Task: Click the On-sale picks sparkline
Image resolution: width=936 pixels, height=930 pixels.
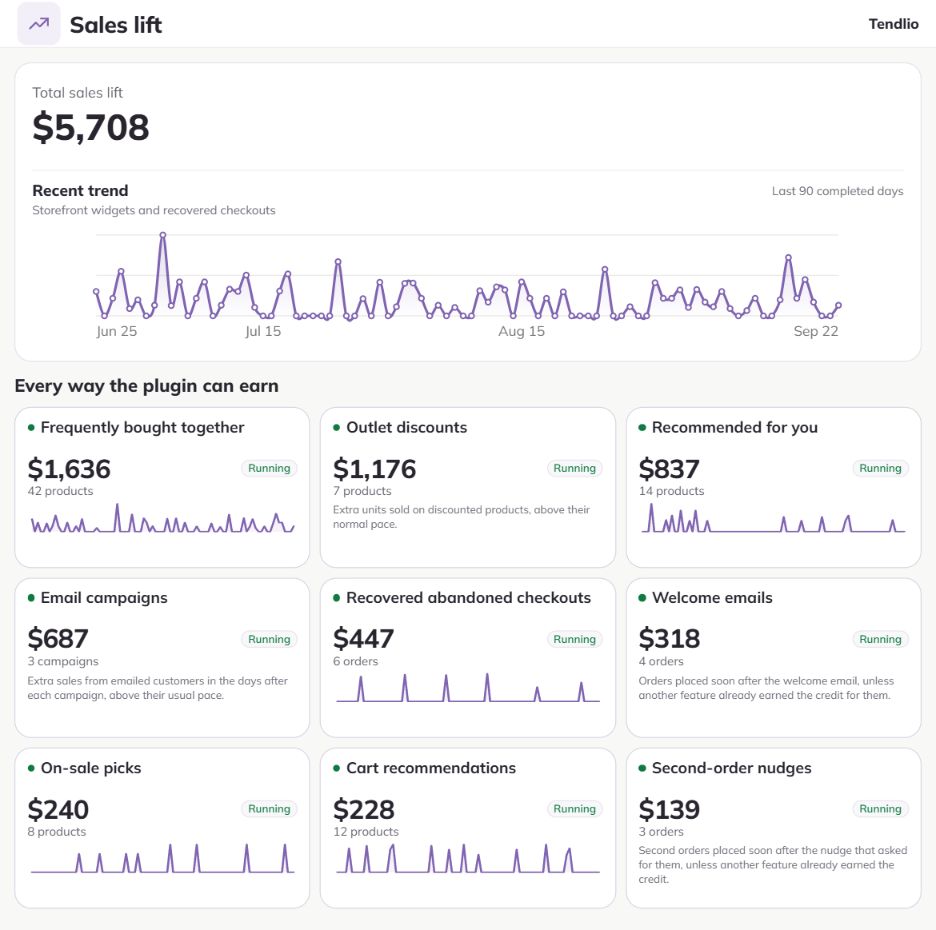Action: click(162, 858)
